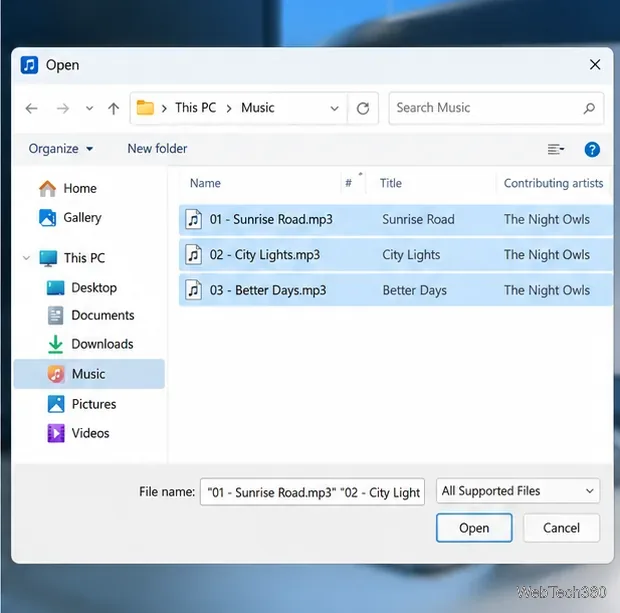Select Music in address breadcrumb
The height and width of the screenshot is (613, 620).
257,108
